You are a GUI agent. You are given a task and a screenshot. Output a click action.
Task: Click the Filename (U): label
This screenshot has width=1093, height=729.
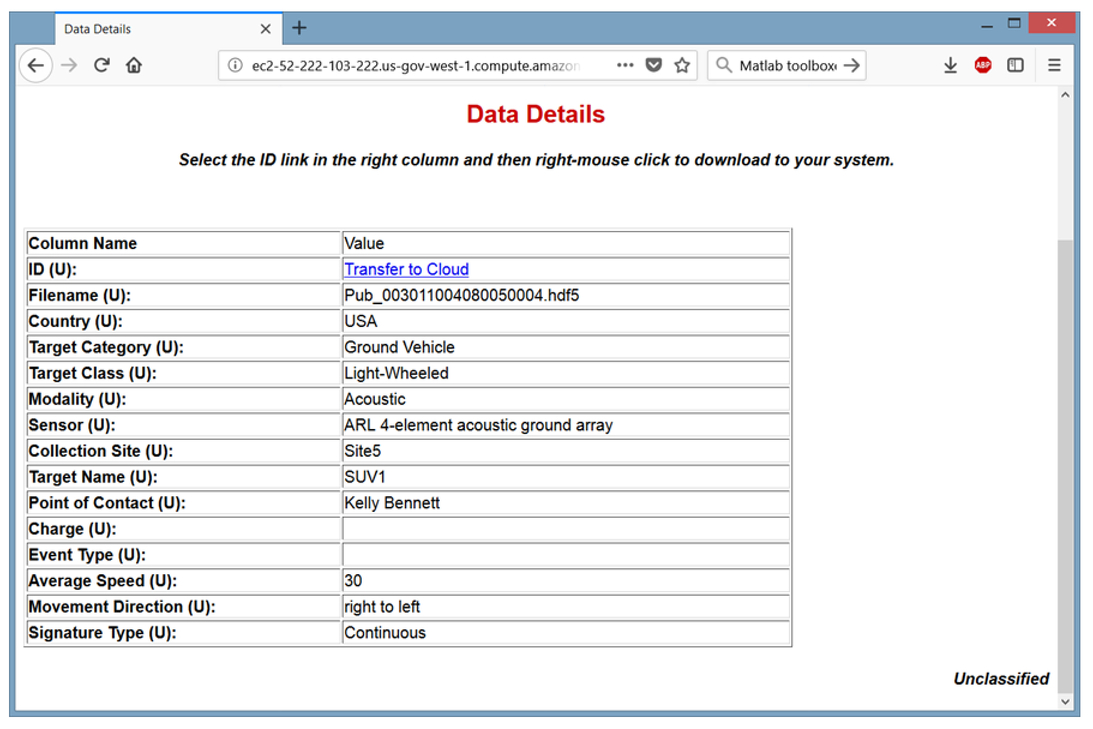[x=79, y=296]
